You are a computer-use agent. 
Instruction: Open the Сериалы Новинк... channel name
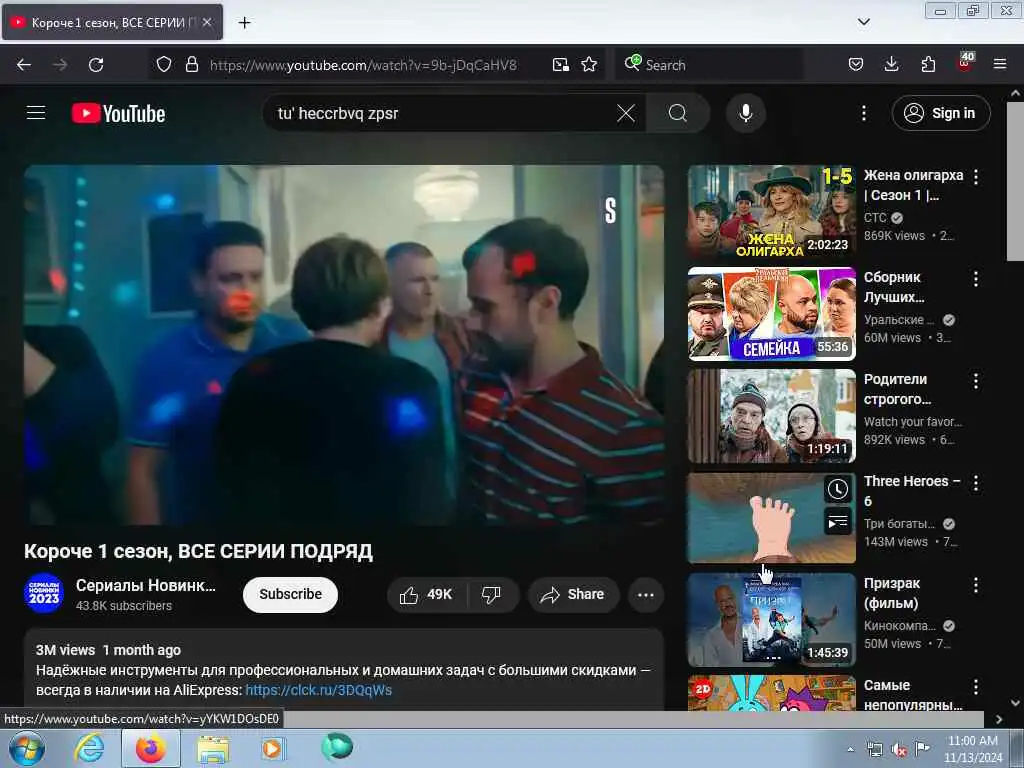tap(146, 585)
